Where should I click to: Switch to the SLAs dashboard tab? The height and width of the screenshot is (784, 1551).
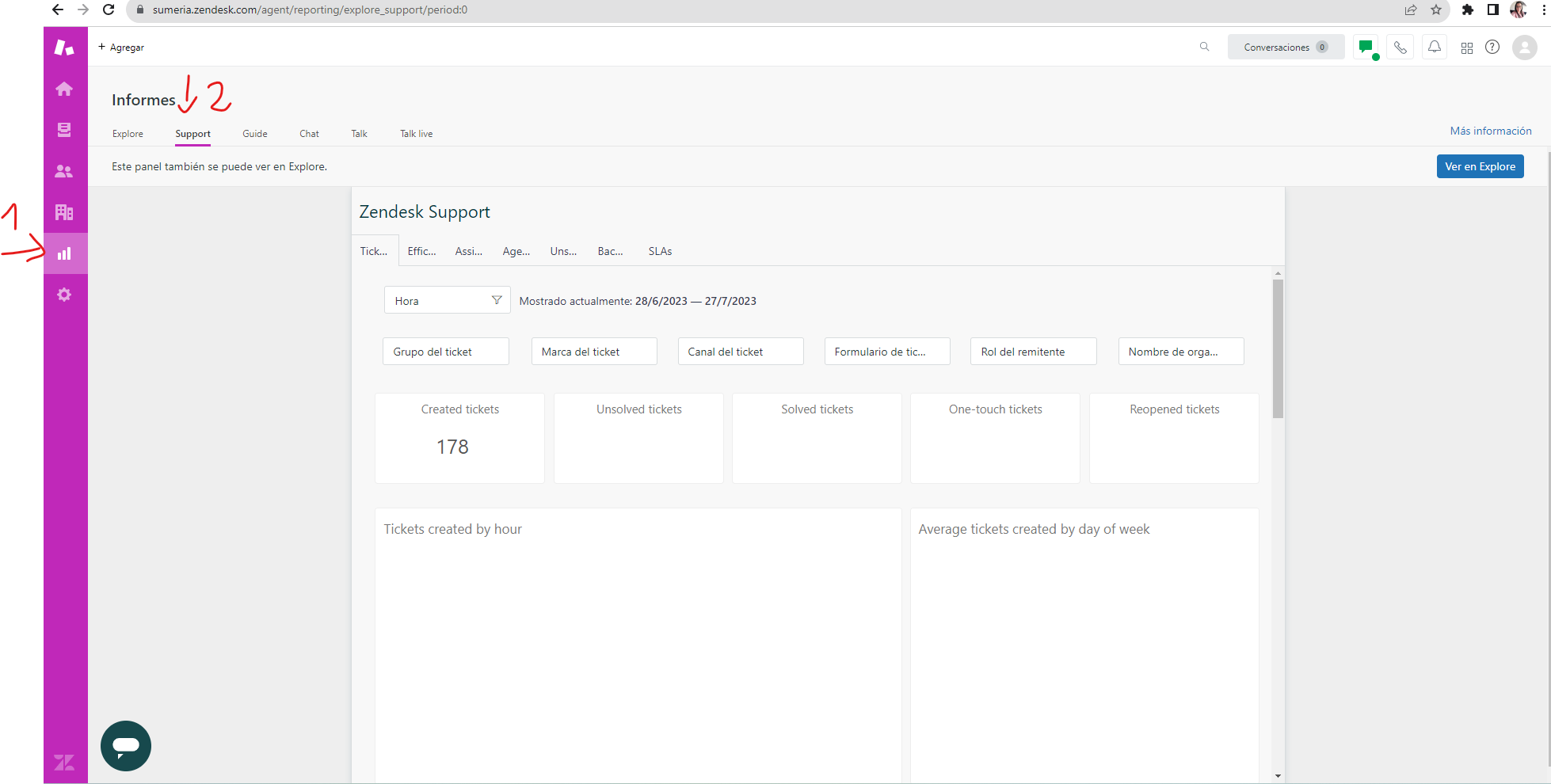pos(659,251)
